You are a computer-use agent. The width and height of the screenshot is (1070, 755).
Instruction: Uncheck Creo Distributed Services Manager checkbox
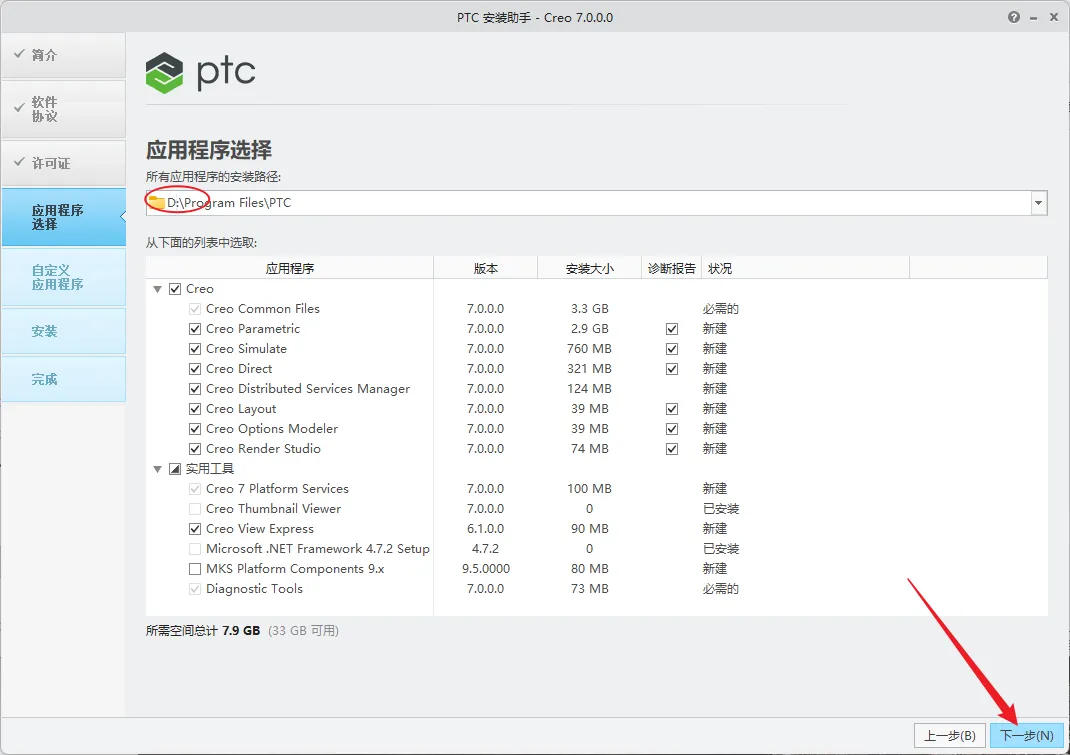(194, 389)
